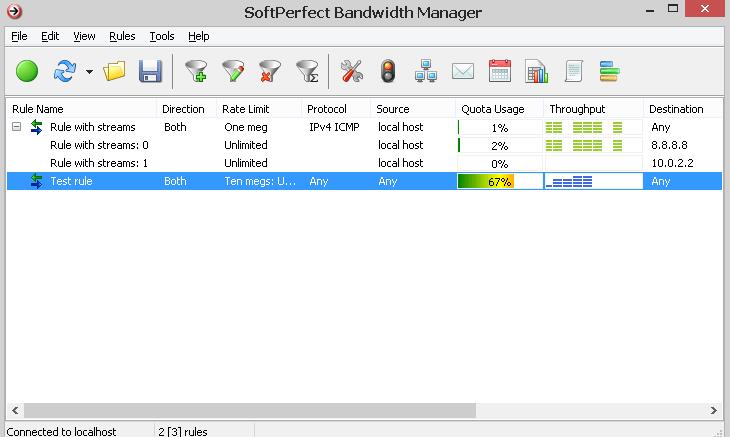Click the envelope mail icon
Screen dimensions: 730x437
(463, 71)
